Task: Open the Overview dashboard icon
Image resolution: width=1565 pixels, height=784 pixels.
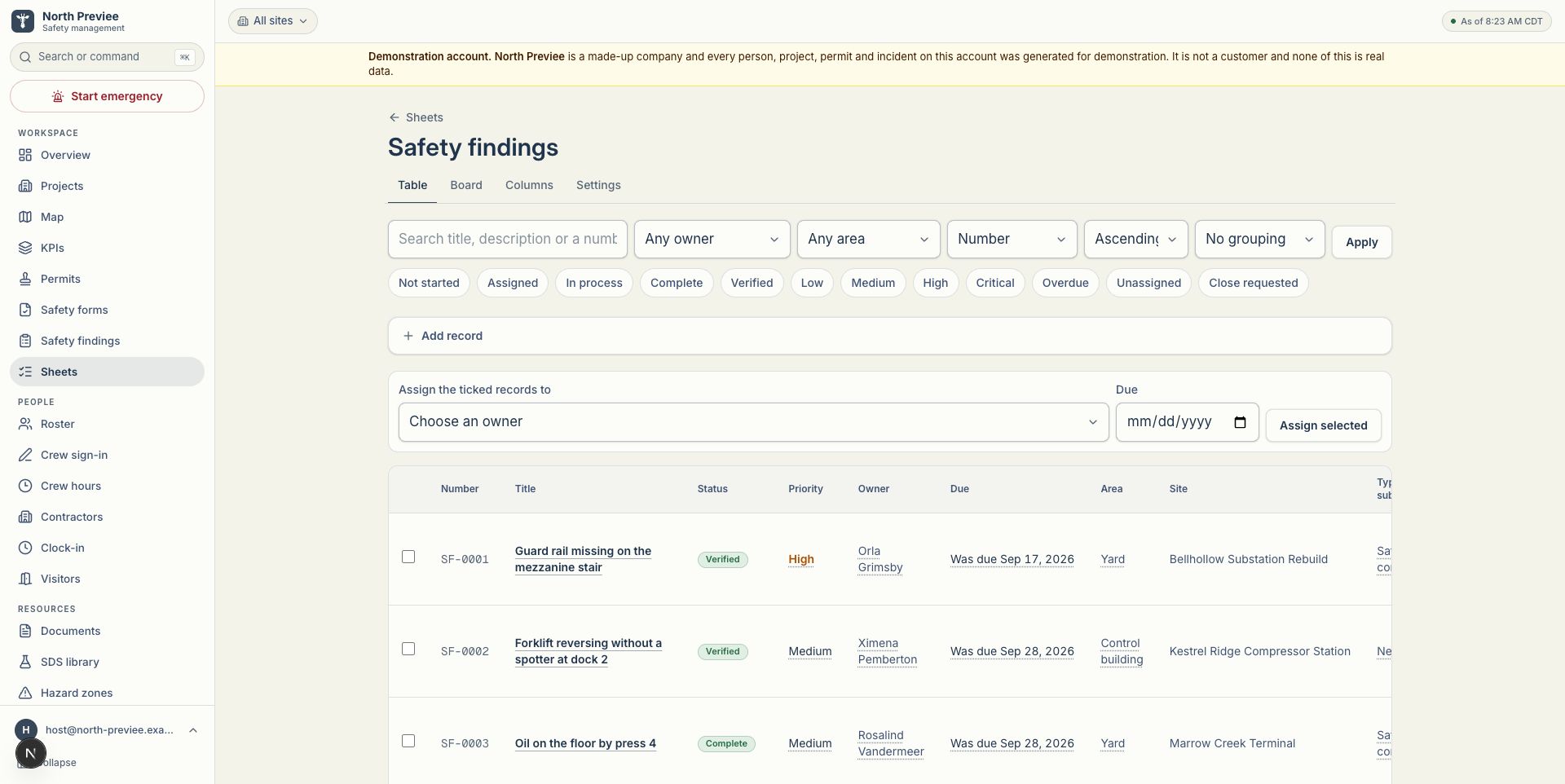Action: (25, 155)
